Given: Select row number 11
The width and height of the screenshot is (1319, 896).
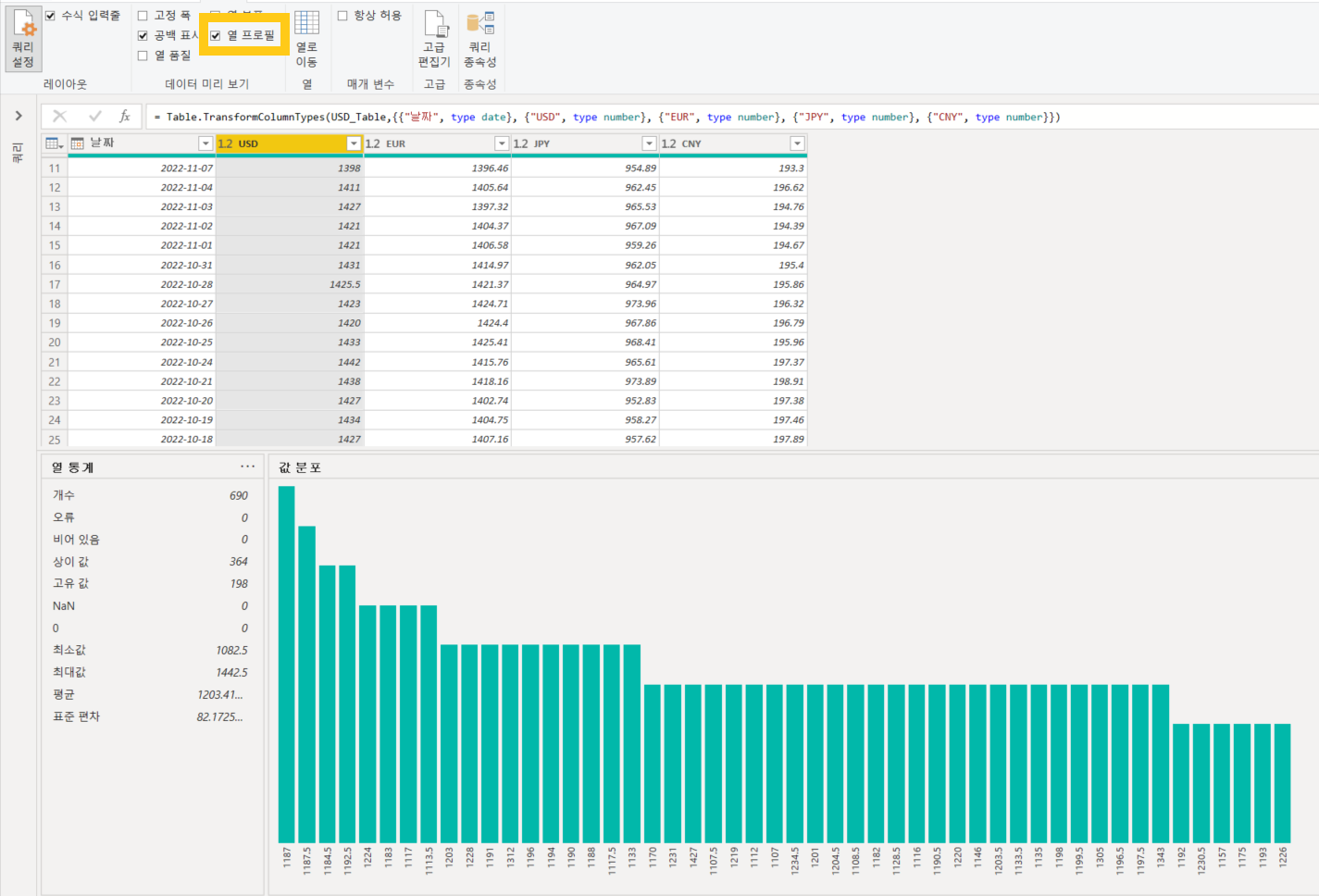Looking at the screenshot, I should tap(55, 168).
